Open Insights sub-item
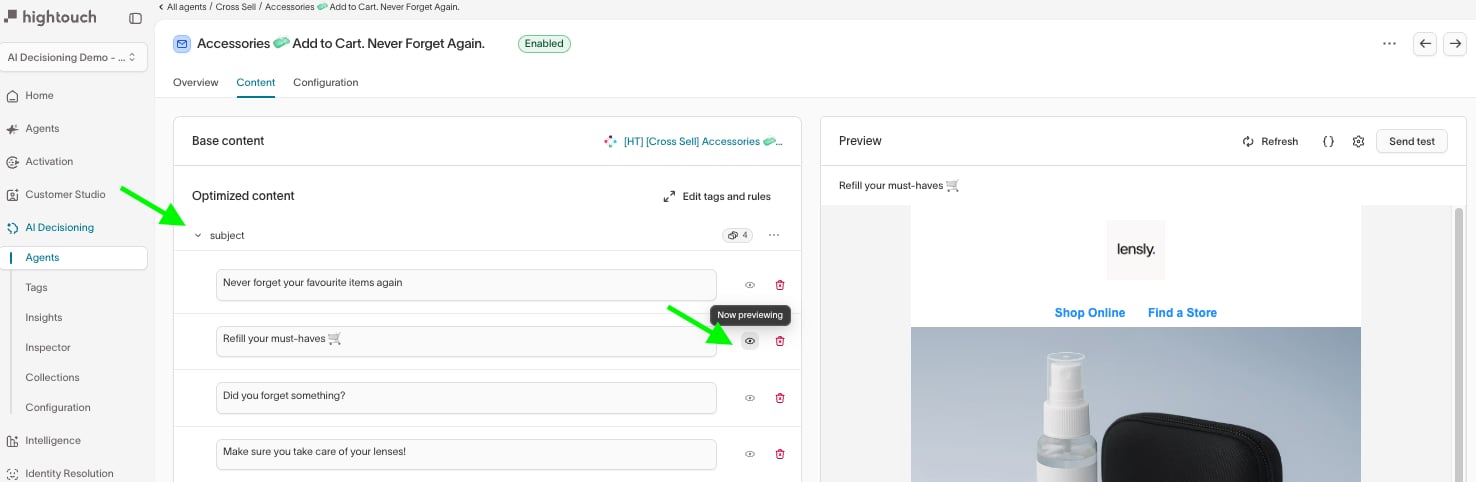This screenshot has width=1476, height=482. click(x=44, y=318)
